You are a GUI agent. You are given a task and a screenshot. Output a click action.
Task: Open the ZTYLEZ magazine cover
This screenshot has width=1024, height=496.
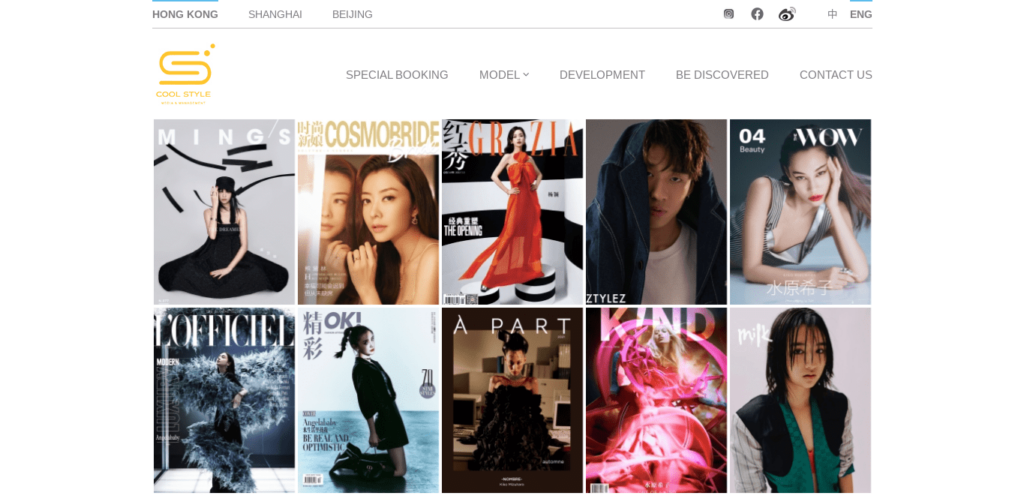(x=656, y=211)
